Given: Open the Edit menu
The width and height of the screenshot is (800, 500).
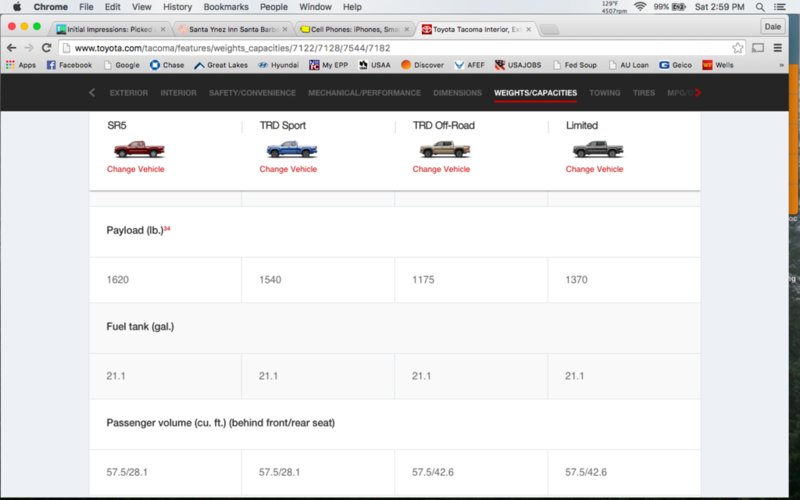Looking at the screenshot, I should (112, 7).
